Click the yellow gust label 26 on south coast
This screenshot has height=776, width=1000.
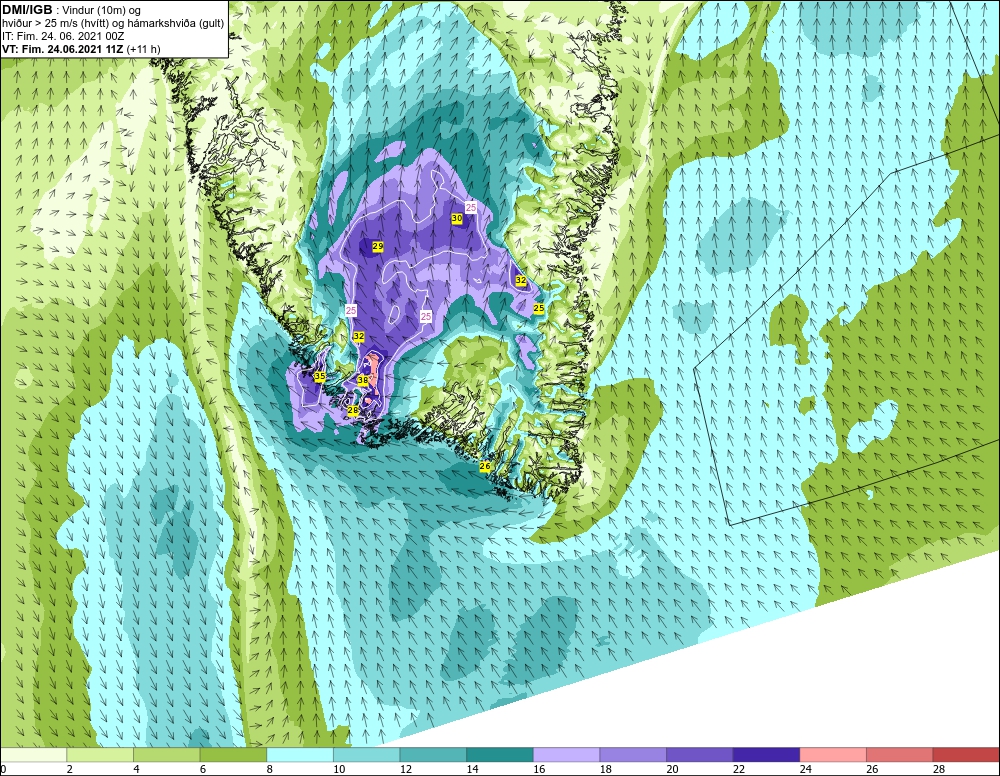pos(485,466)
